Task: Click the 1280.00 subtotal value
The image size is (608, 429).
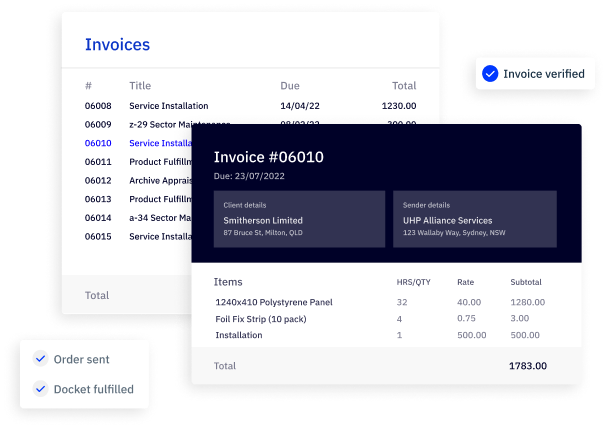Action: (x=527, y=302)
